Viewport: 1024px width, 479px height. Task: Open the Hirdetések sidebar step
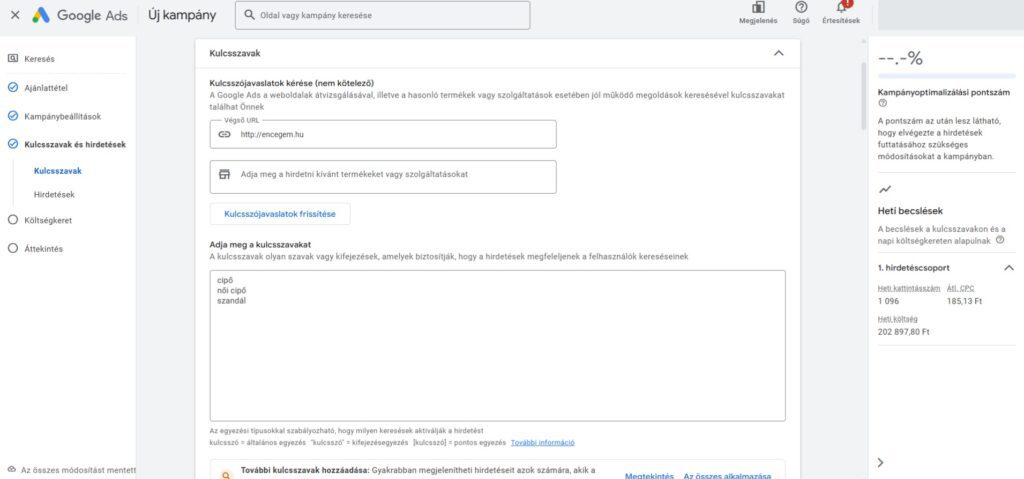click(54, 194)
